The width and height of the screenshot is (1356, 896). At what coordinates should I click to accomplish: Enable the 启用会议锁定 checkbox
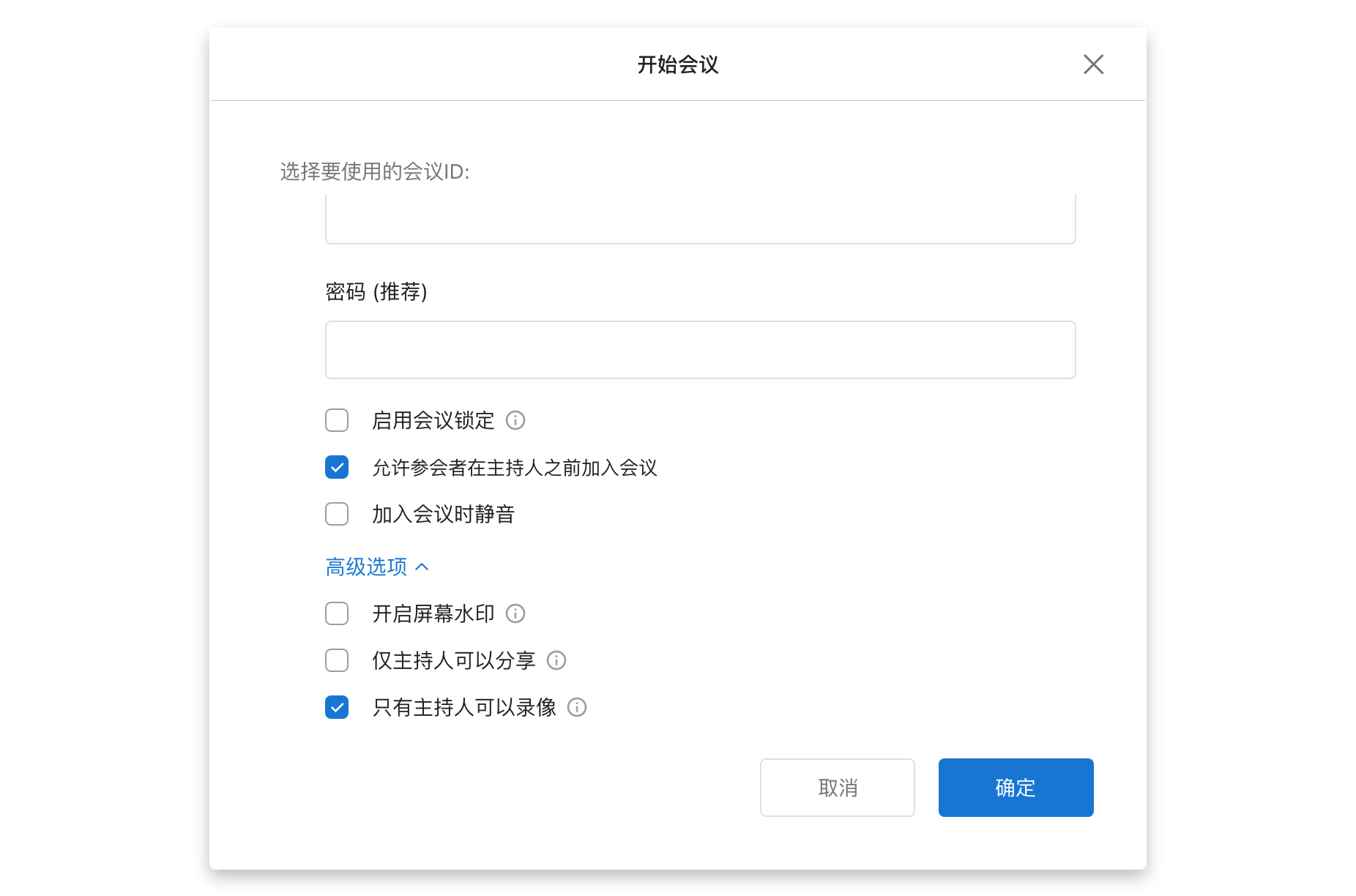337,420
